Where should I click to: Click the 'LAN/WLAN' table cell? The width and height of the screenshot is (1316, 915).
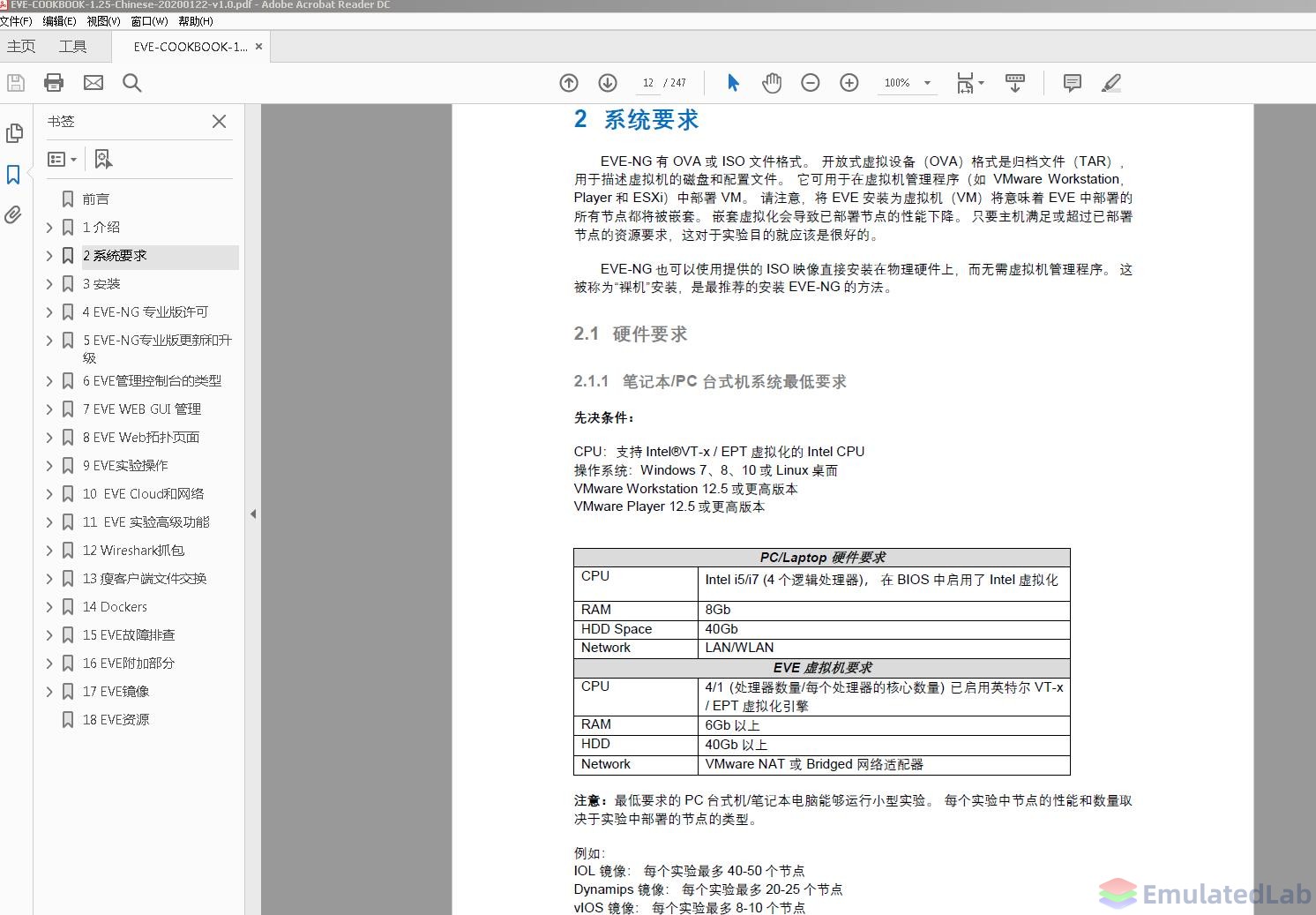click(884, 648)
